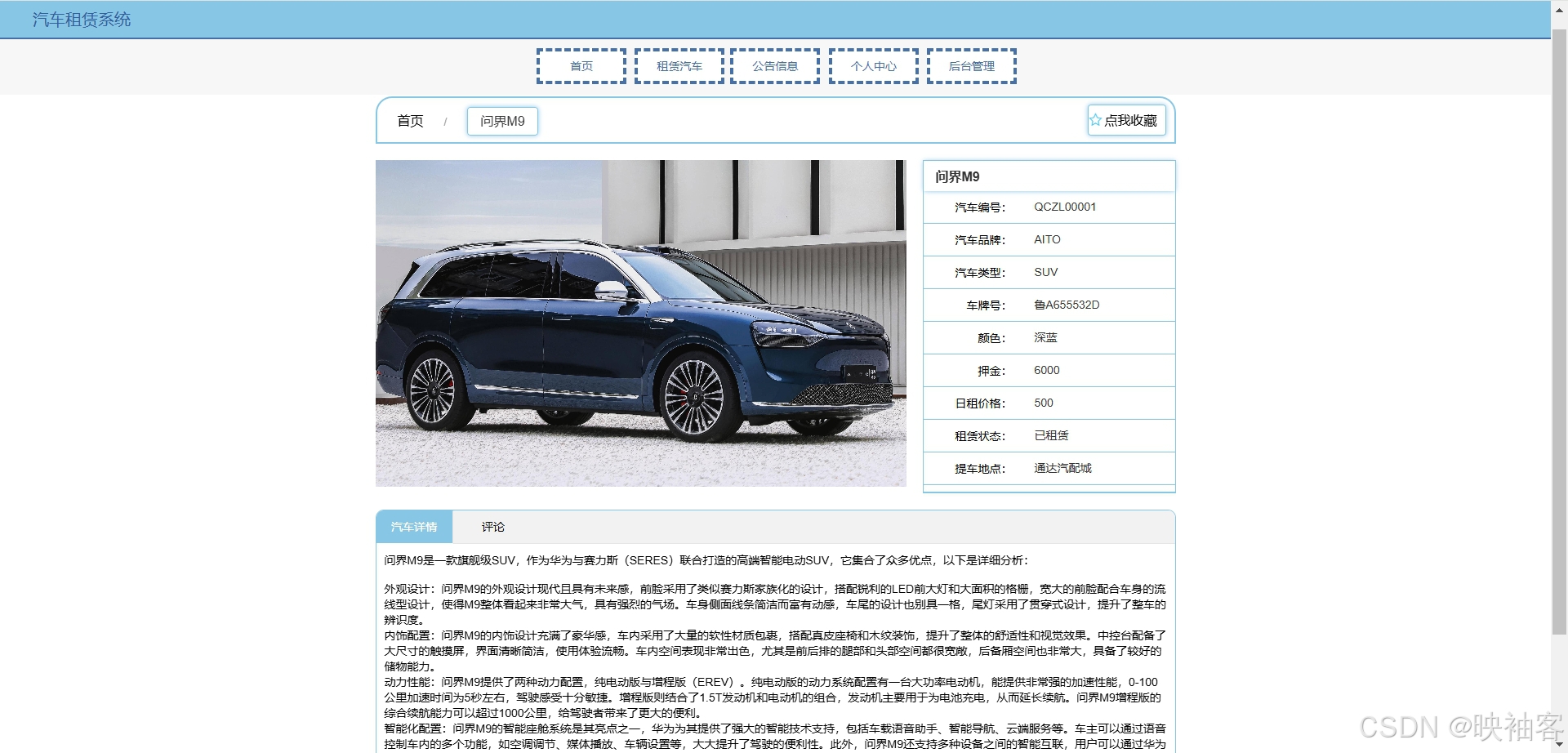Click the 汽车类型 label
The height and width of the screenshot is (753, 1568).
980,273
